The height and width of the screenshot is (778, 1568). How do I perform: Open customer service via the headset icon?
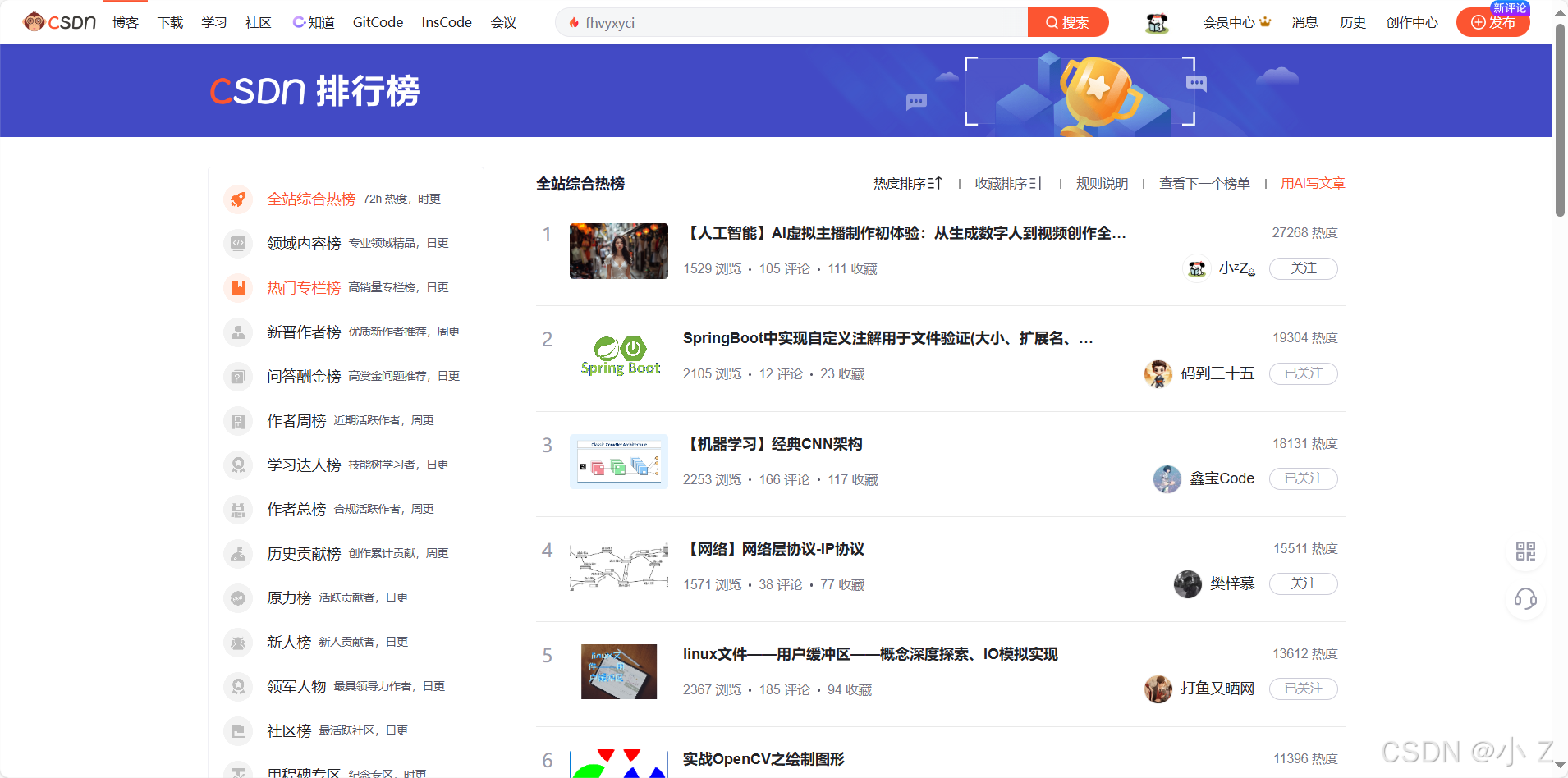(x=1525, y=600)
